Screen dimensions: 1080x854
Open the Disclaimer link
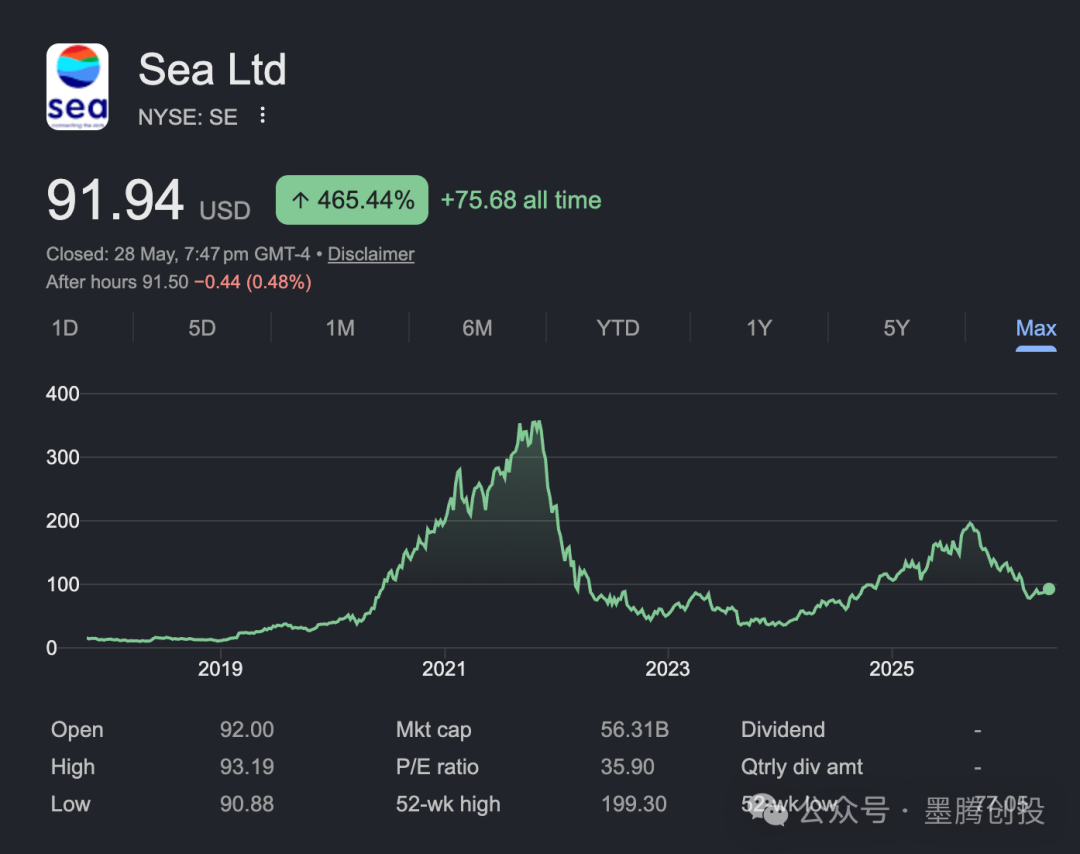[371, 254]
